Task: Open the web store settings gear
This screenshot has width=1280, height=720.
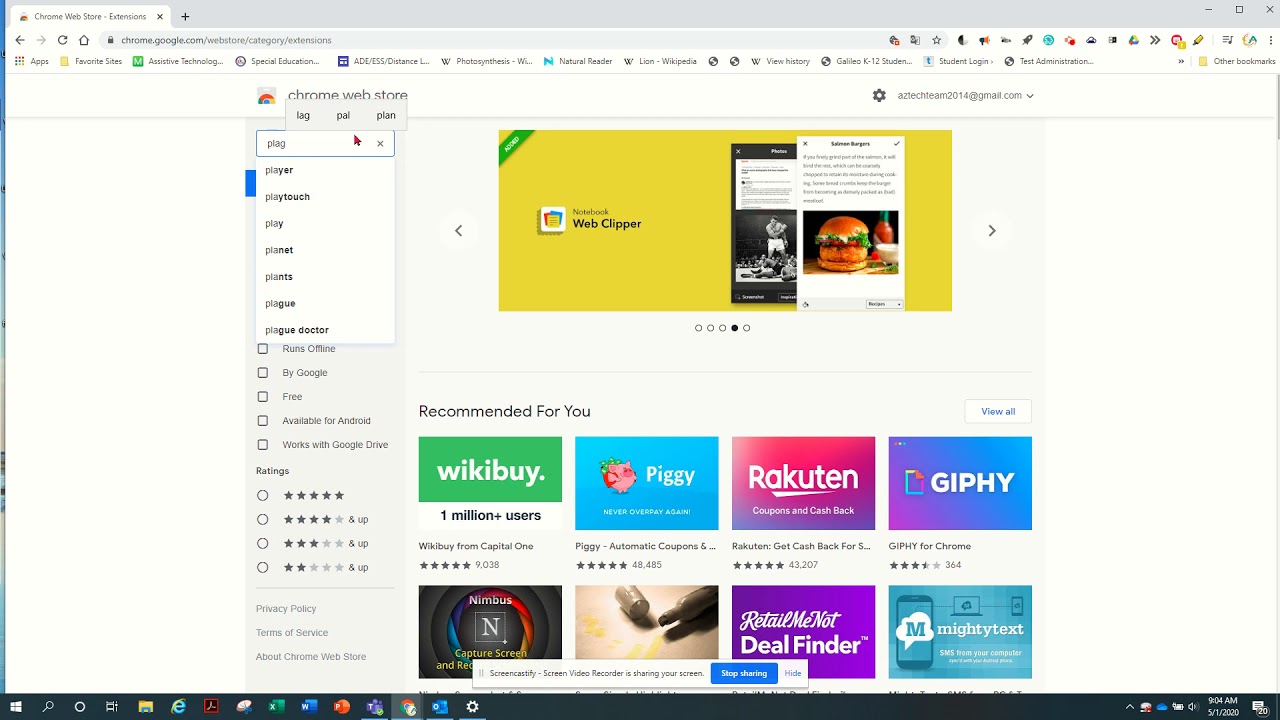Action: pyautogui.click(x=879, y=96)
